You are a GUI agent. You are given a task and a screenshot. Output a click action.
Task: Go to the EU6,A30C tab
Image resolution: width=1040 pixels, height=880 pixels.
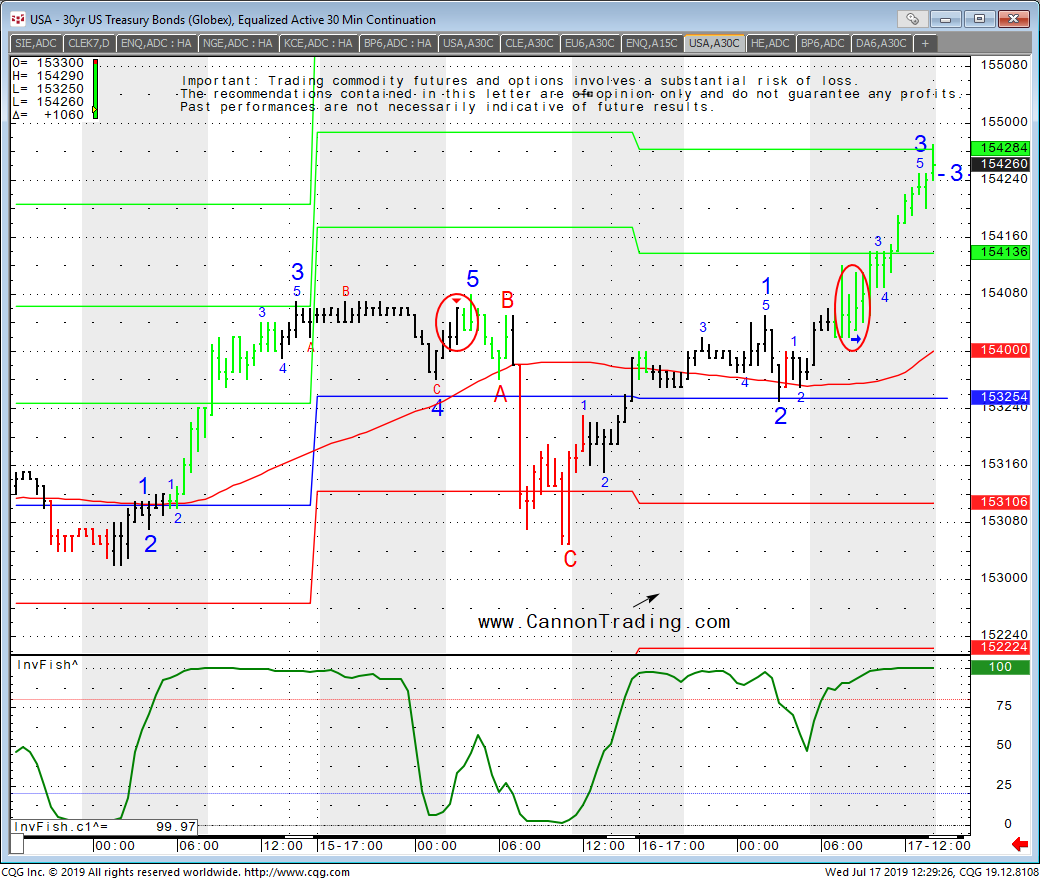click(x=589, y=43)
